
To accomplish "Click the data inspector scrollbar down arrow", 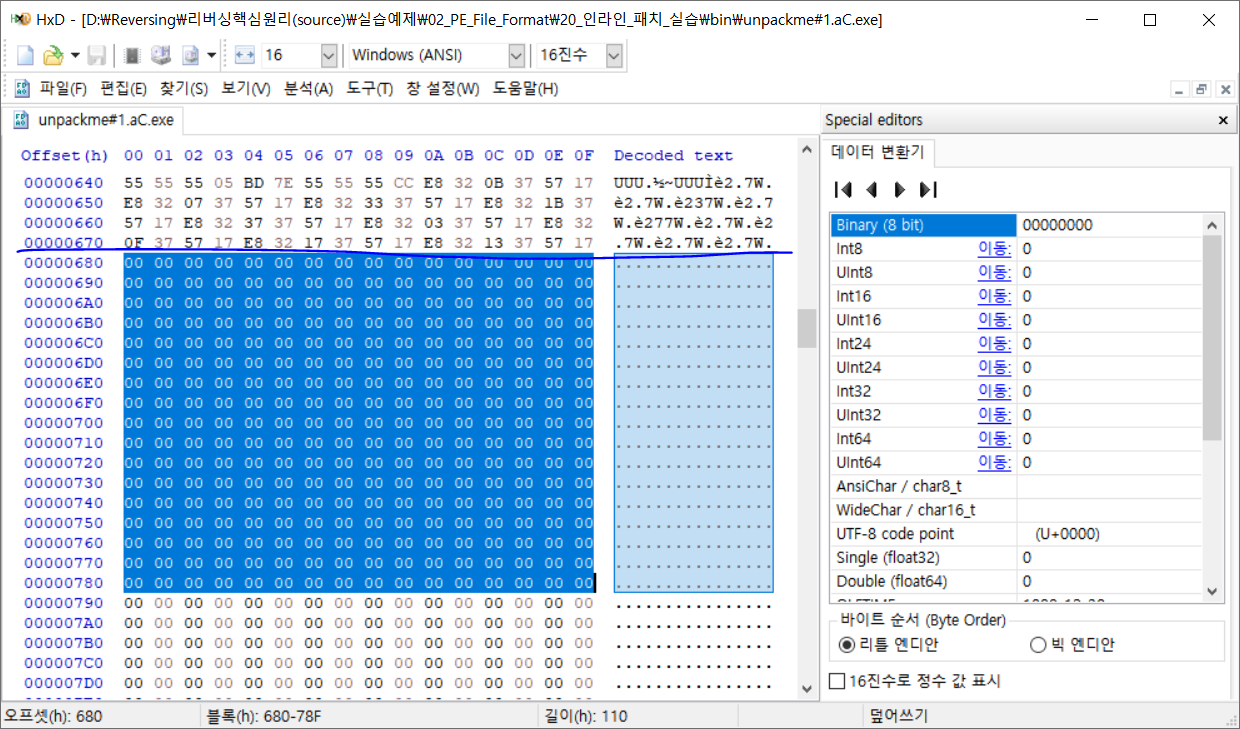I will pyautogui.click(x=1212, y=591).
